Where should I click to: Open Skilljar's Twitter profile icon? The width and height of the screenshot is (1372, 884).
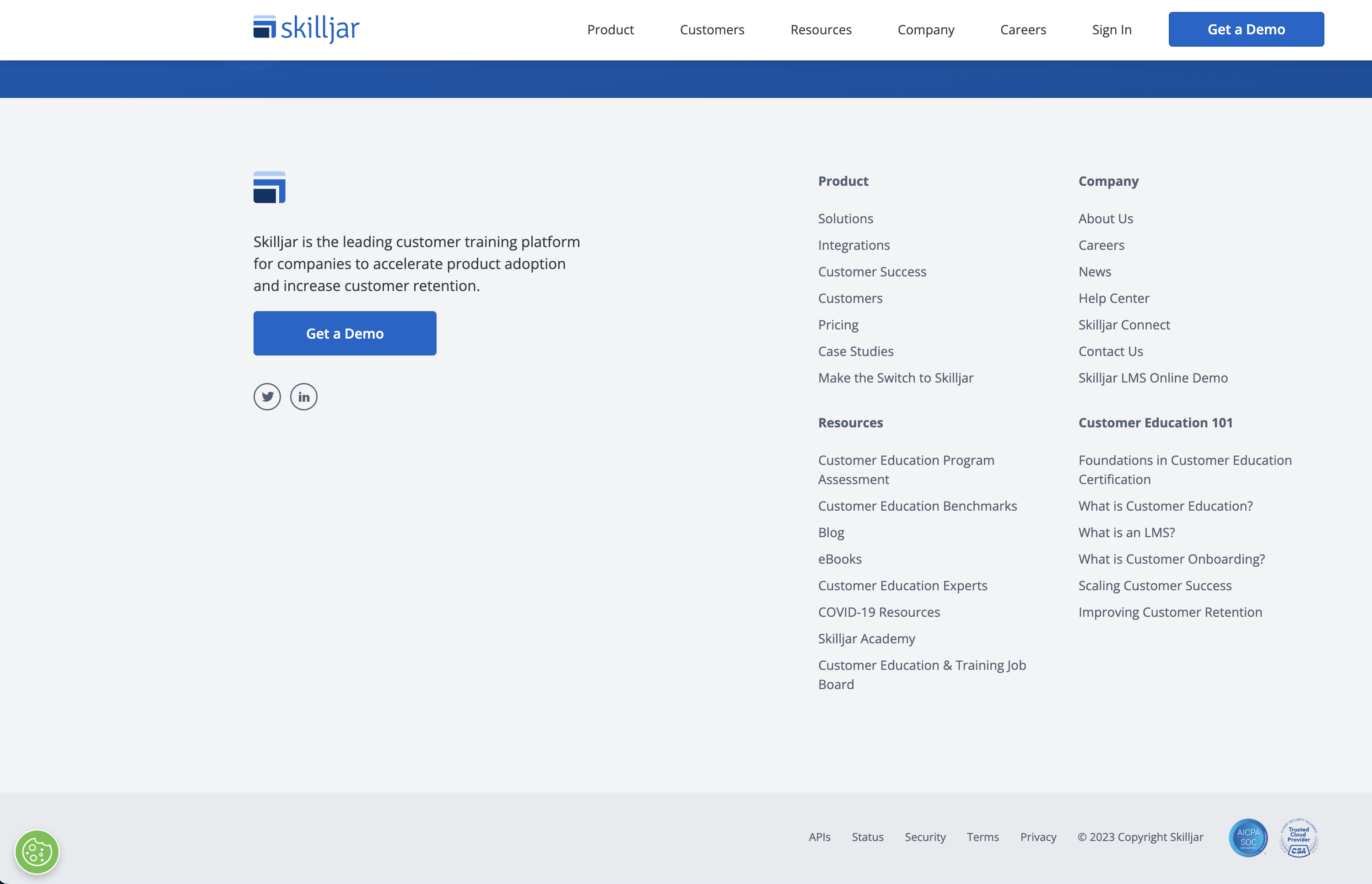tap(267, 397)
